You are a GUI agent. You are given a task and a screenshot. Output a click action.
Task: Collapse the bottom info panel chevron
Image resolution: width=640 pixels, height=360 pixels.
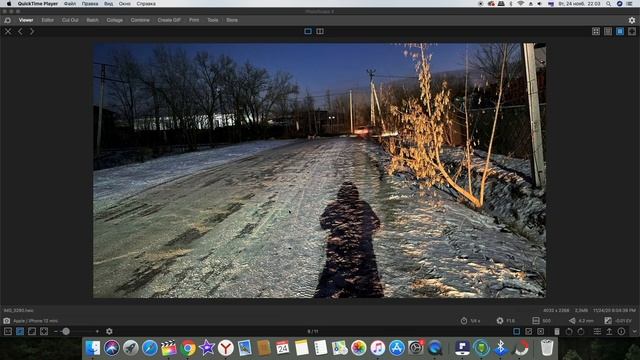(x=634, y=331)
